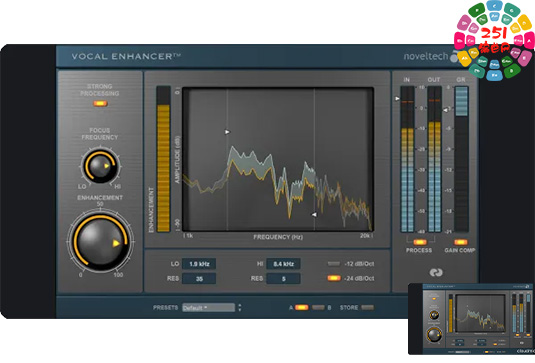The width and height of the screenshot is (535, 363).
Task: Click the HI frequency marker triangle in the spectrum
Action: click(x=314, y=214)
